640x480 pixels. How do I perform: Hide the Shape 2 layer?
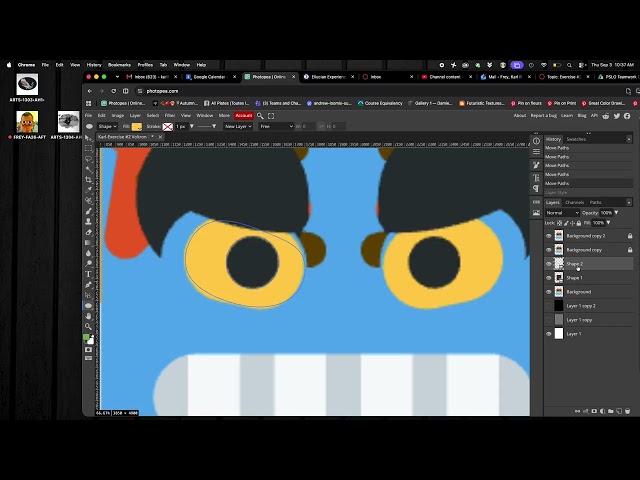click(549, 264)
